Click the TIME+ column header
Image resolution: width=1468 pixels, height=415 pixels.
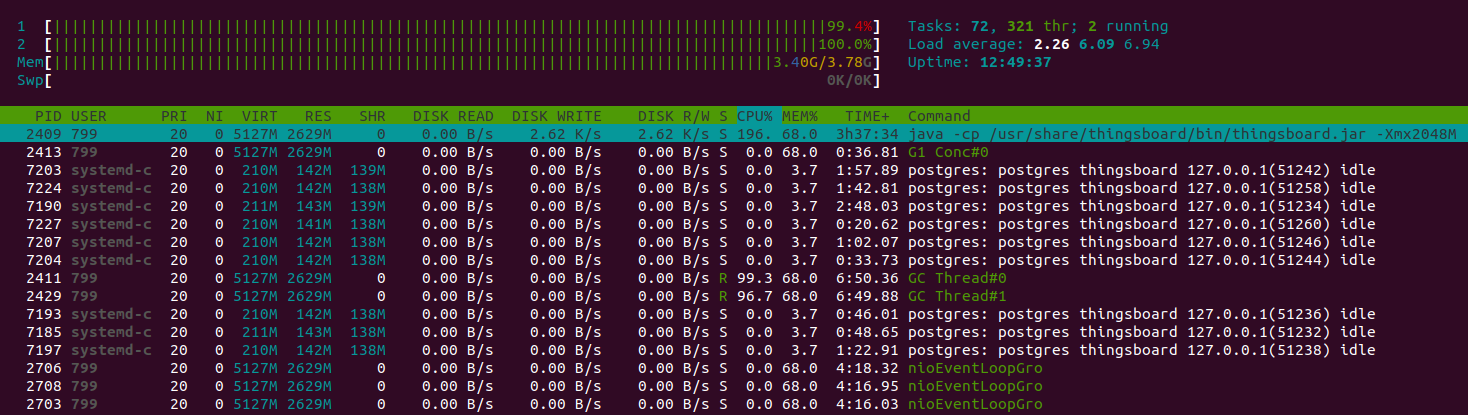point(867,116)
